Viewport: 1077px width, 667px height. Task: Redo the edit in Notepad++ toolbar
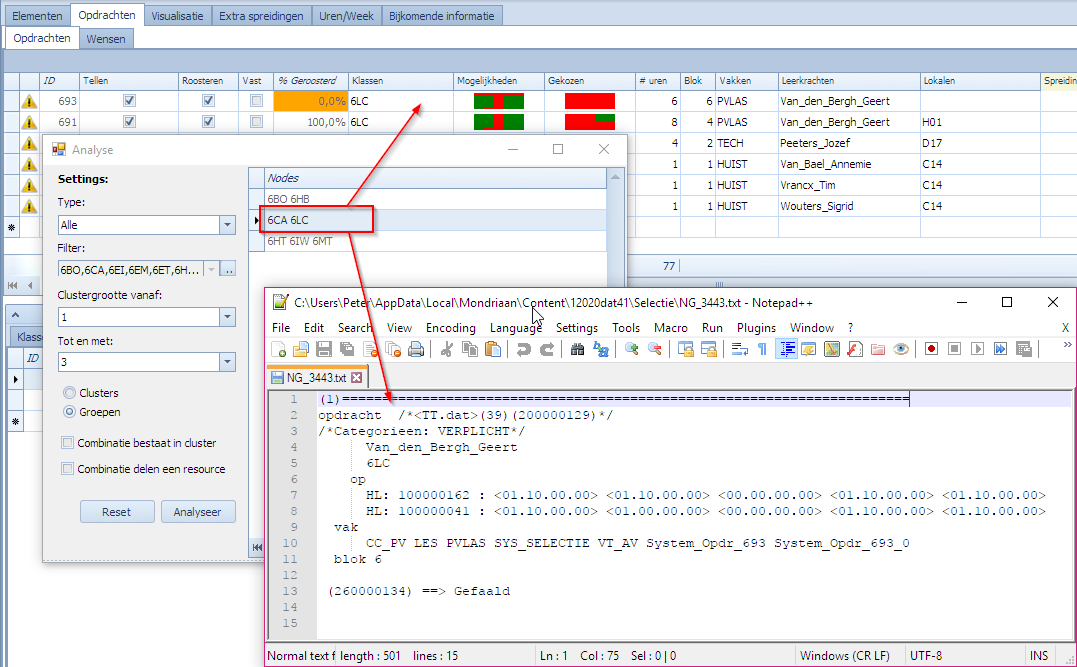(x=547, y=350)
